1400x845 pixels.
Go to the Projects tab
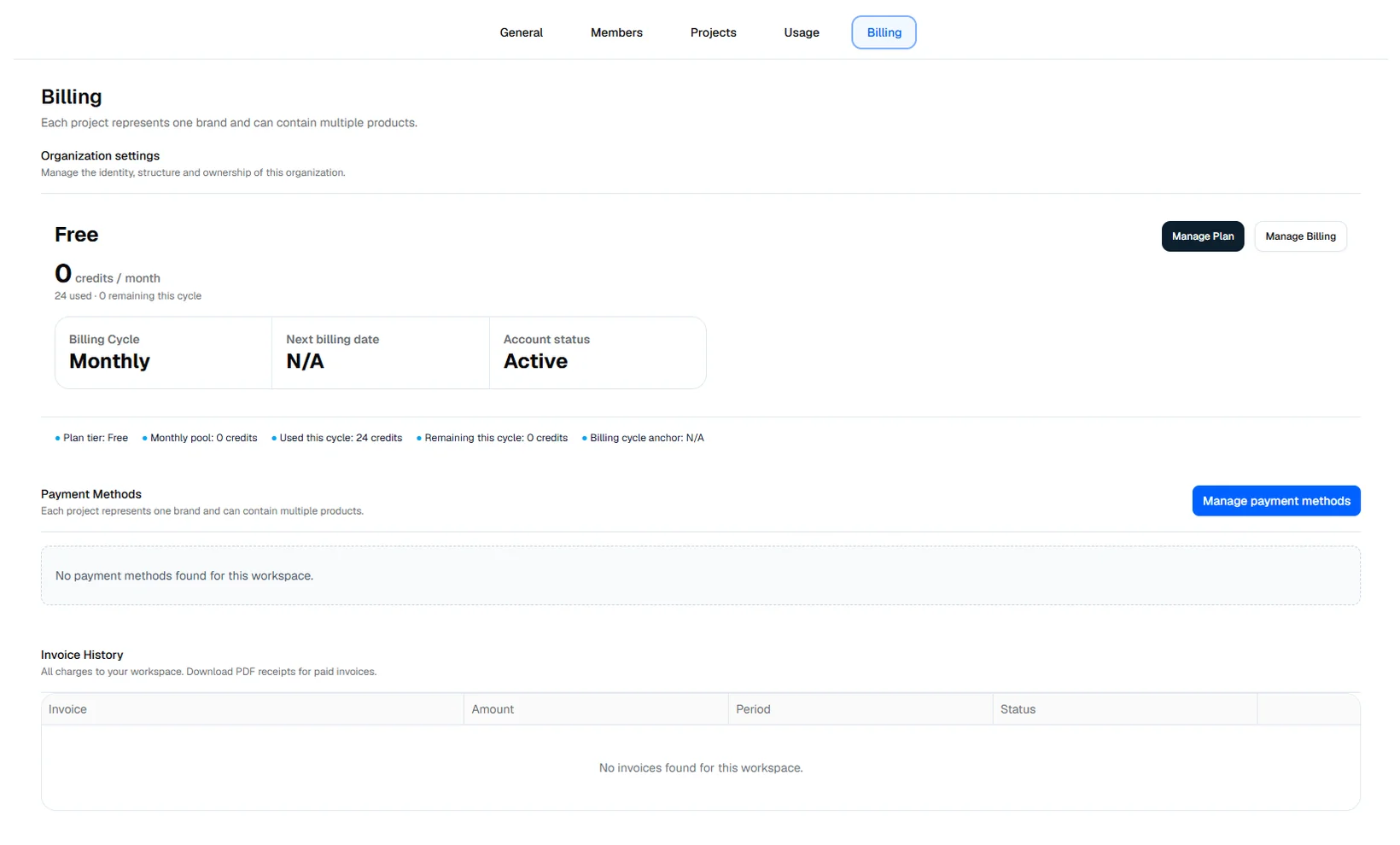click(x=713, y=32)
